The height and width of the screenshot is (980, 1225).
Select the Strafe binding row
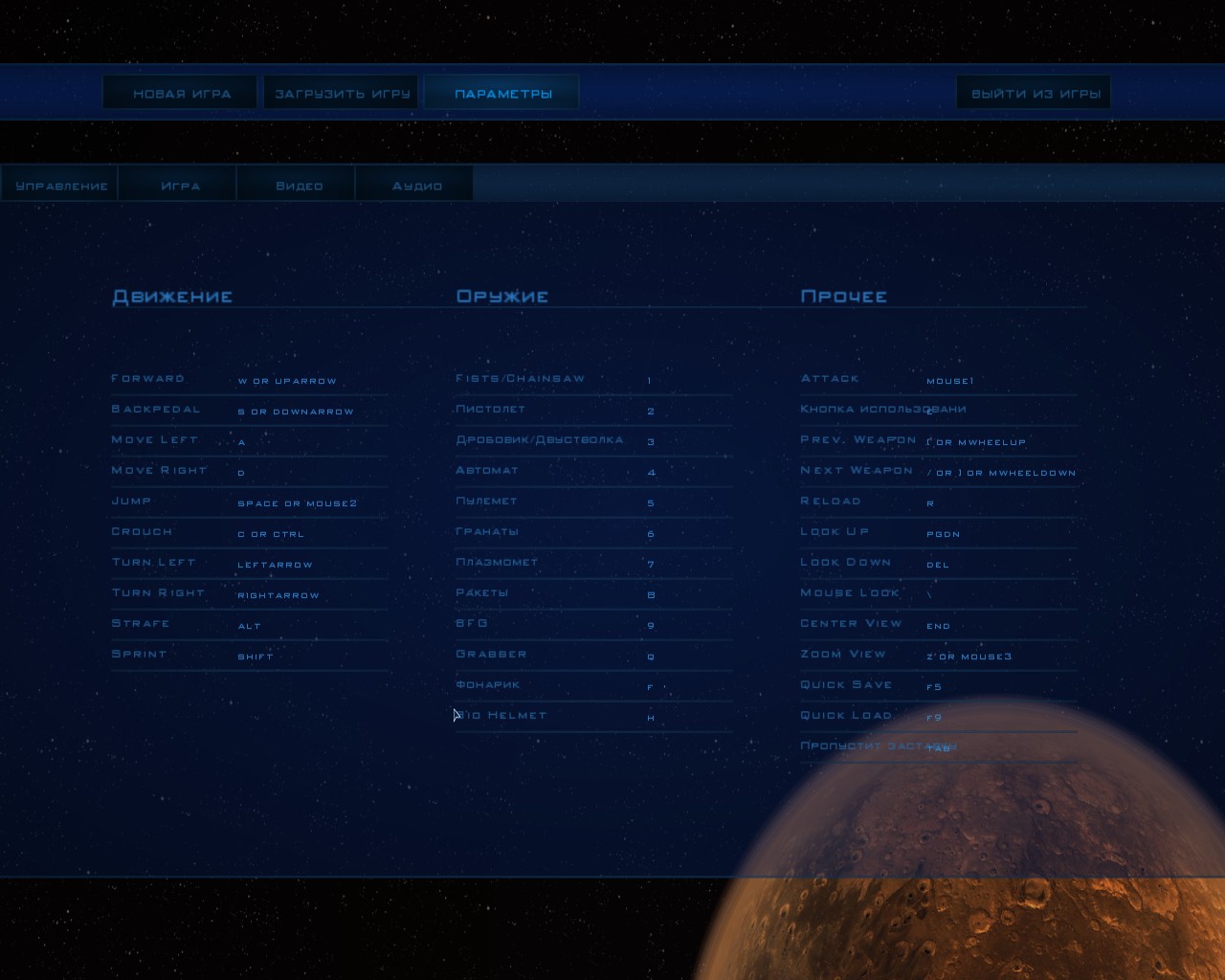point(250,625)
